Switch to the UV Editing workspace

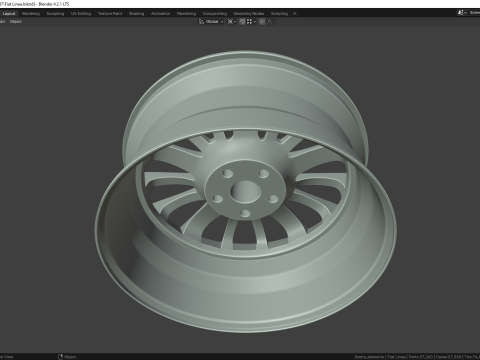click(81, 14)
